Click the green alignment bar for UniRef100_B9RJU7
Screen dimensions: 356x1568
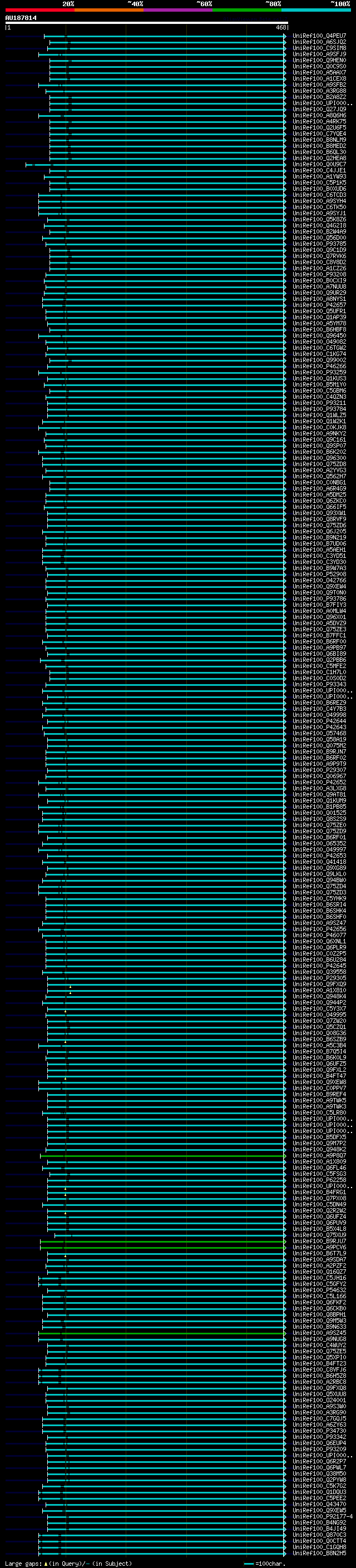pos(163,1241)
